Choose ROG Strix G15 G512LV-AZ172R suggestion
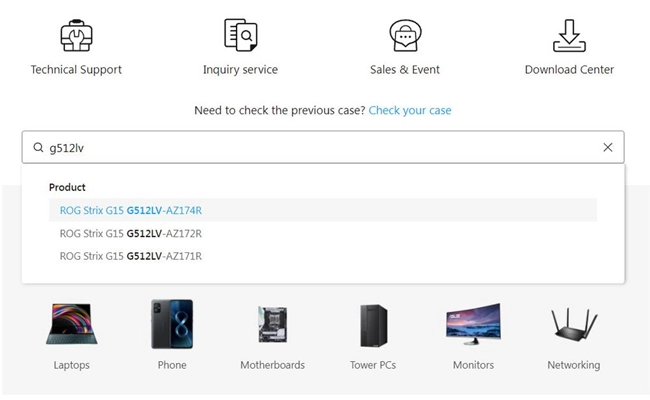This screenshot has height=400, width=650. [131, 233]
